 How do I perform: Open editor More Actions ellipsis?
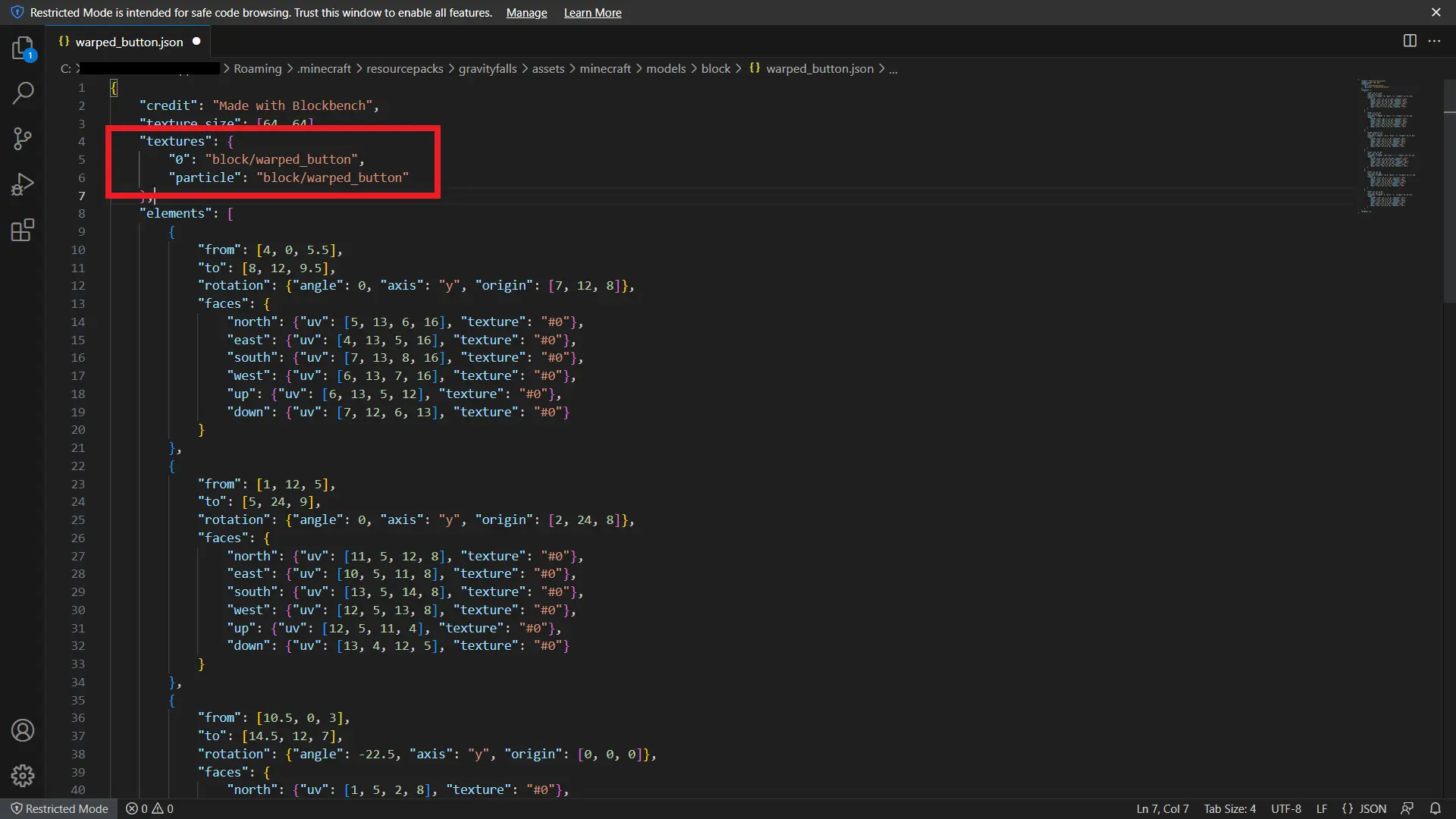coord(1434,41)
